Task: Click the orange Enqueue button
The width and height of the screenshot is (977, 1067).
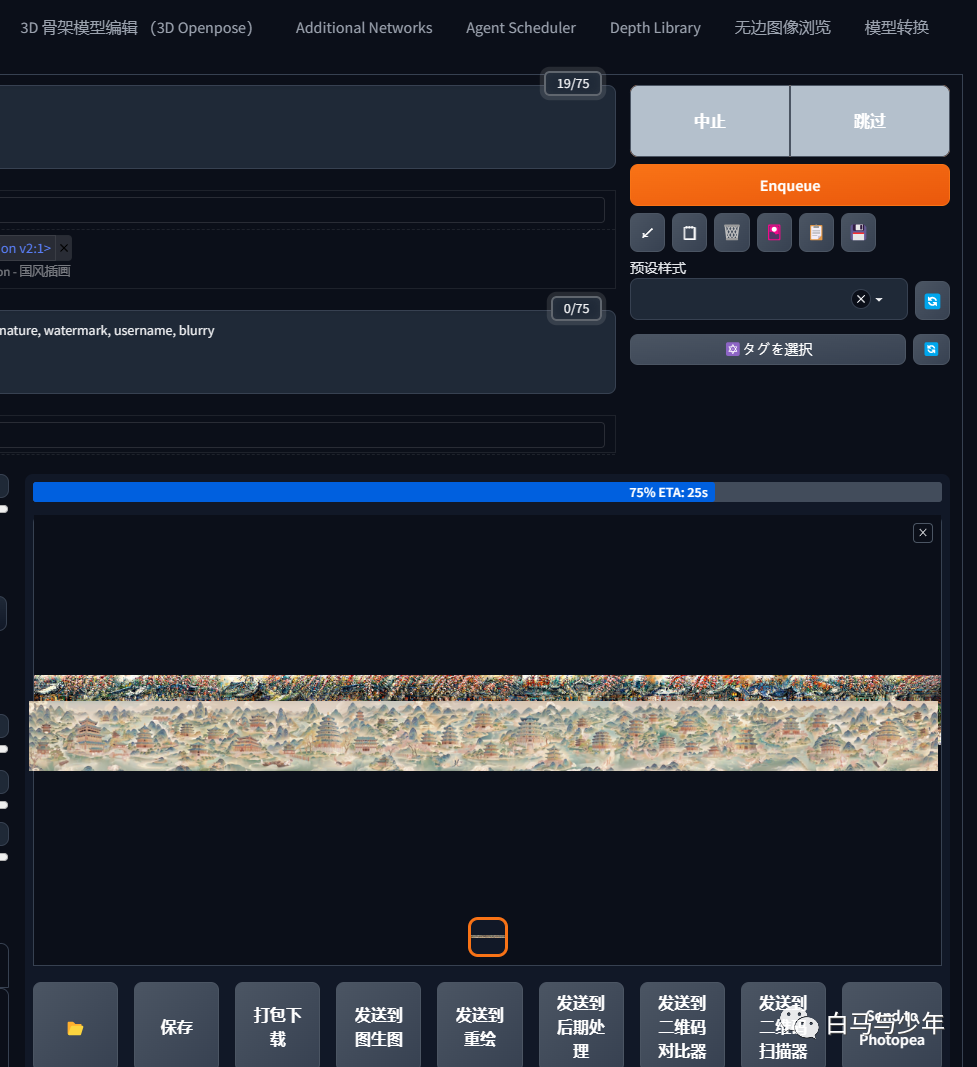Action: click(789, 185)
